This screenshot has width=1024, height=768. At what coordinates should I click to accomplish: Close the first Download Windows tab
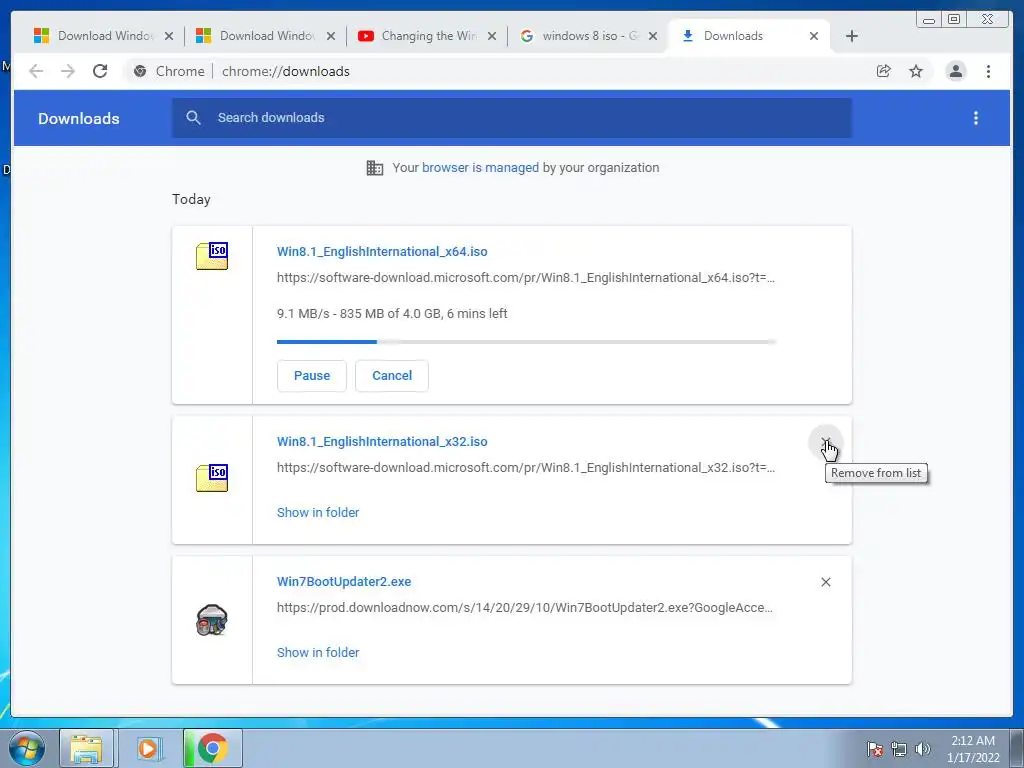pos(169,36)
